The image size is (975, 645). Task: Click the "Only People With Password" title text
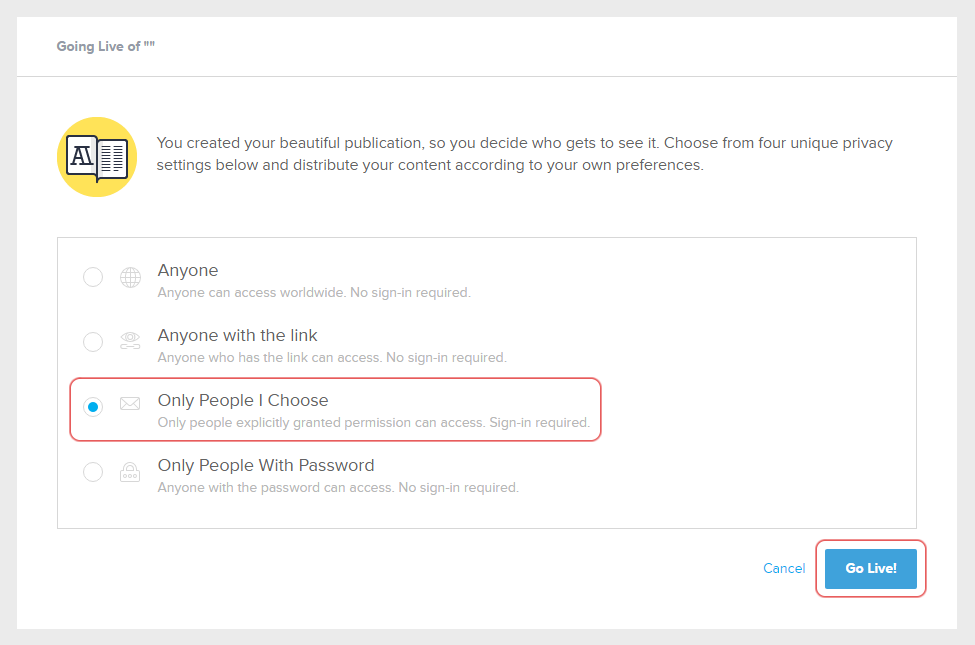click(266, 465)
